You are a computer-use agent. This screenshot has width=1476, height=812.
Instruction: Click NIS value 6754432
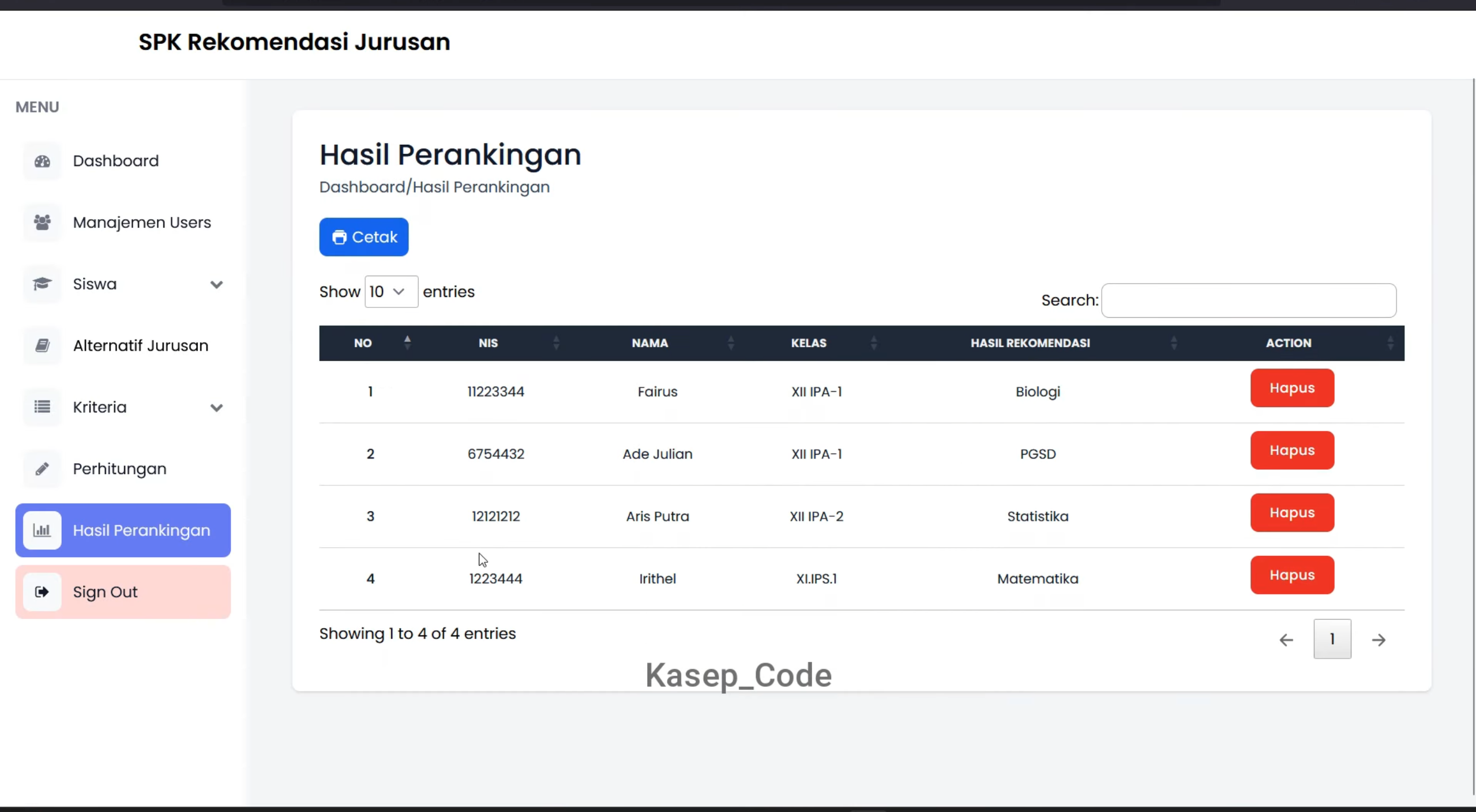click(495, 454)
